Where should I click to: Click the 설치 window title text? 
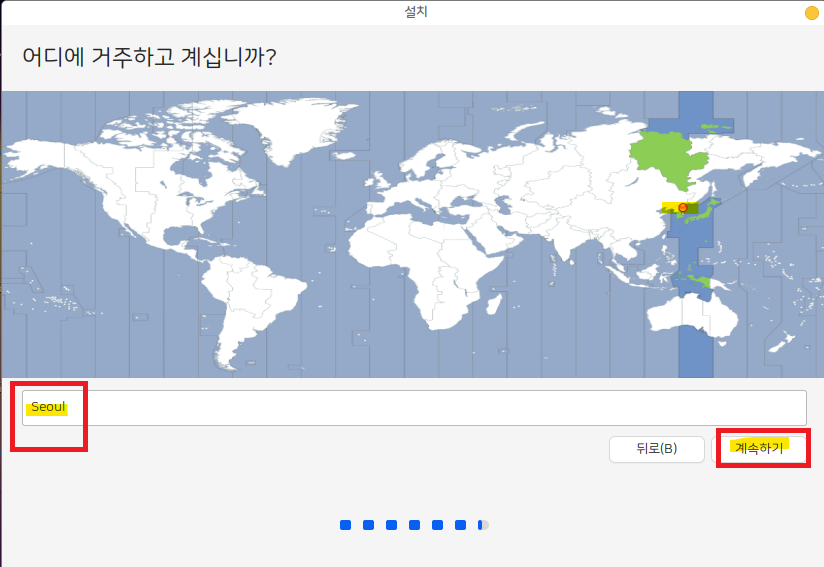click(x=416, y=12)
